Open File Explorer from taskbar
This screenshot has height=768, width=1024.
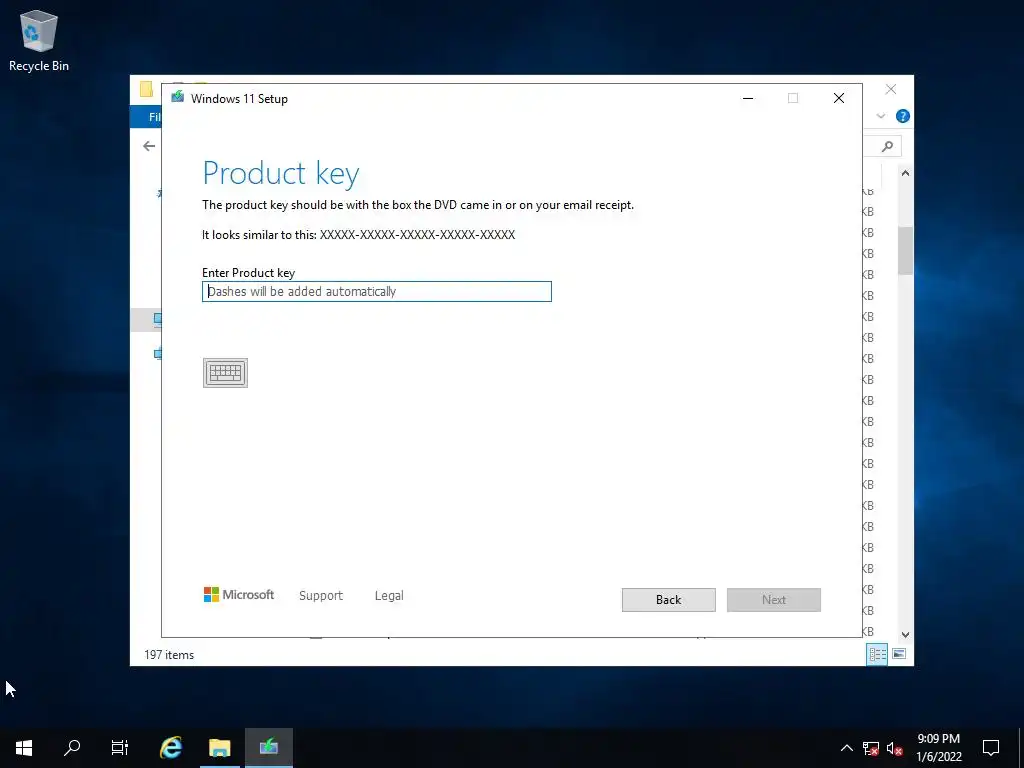pos(220,748)
